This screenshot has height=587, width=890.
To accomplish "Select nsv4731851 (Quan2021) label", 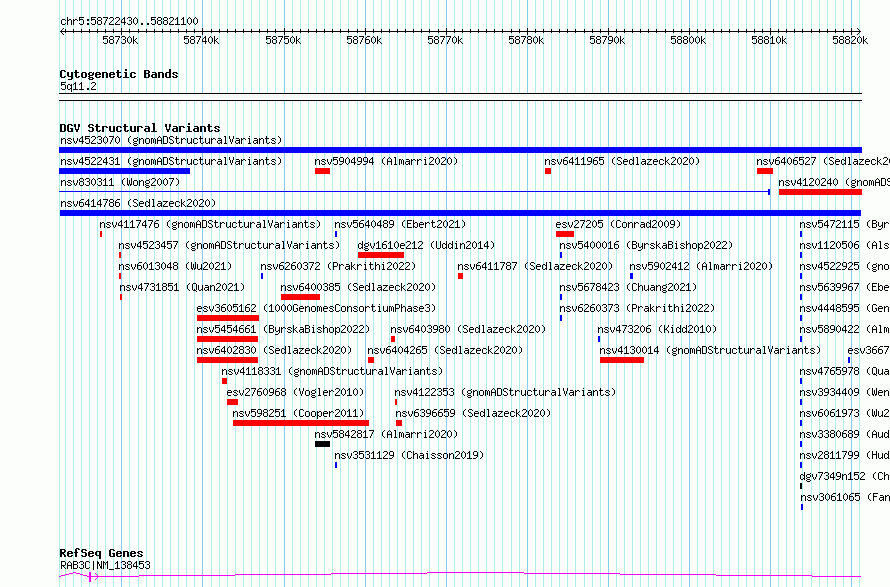I will click(182, 287).
